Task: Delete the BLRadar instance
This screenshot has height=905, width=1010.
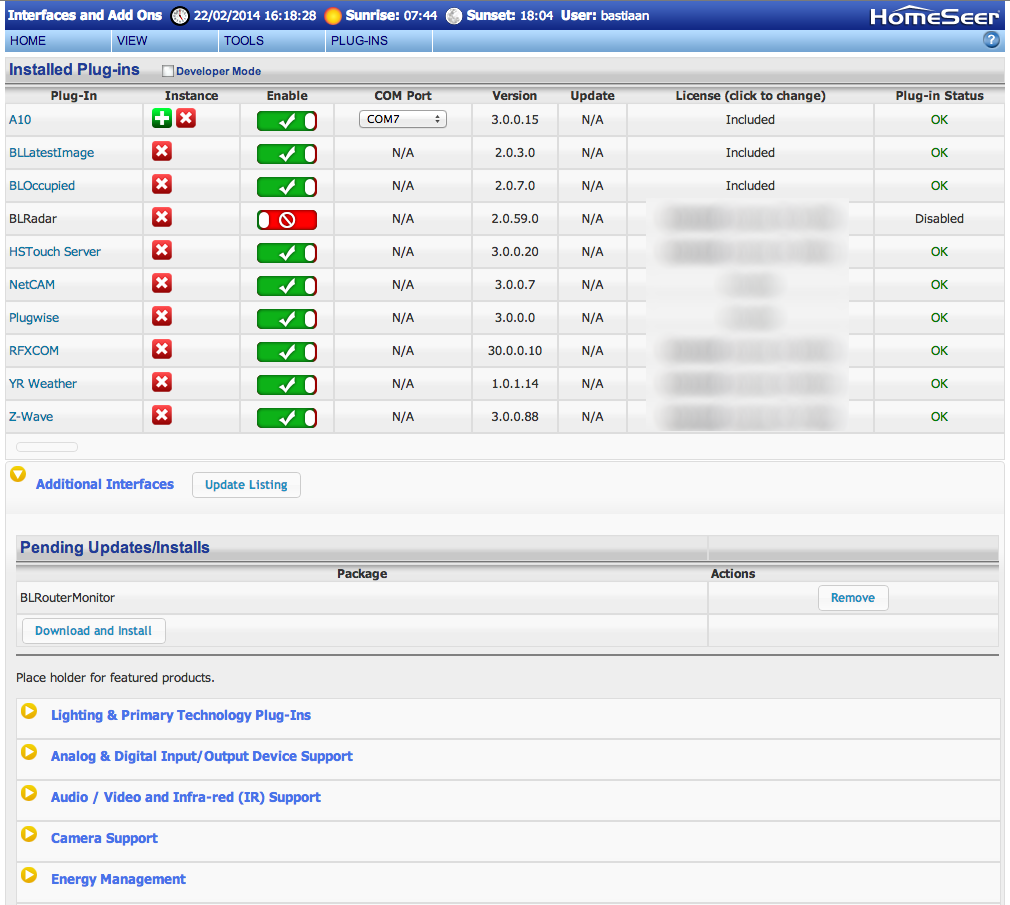Action: coord(162,217)
